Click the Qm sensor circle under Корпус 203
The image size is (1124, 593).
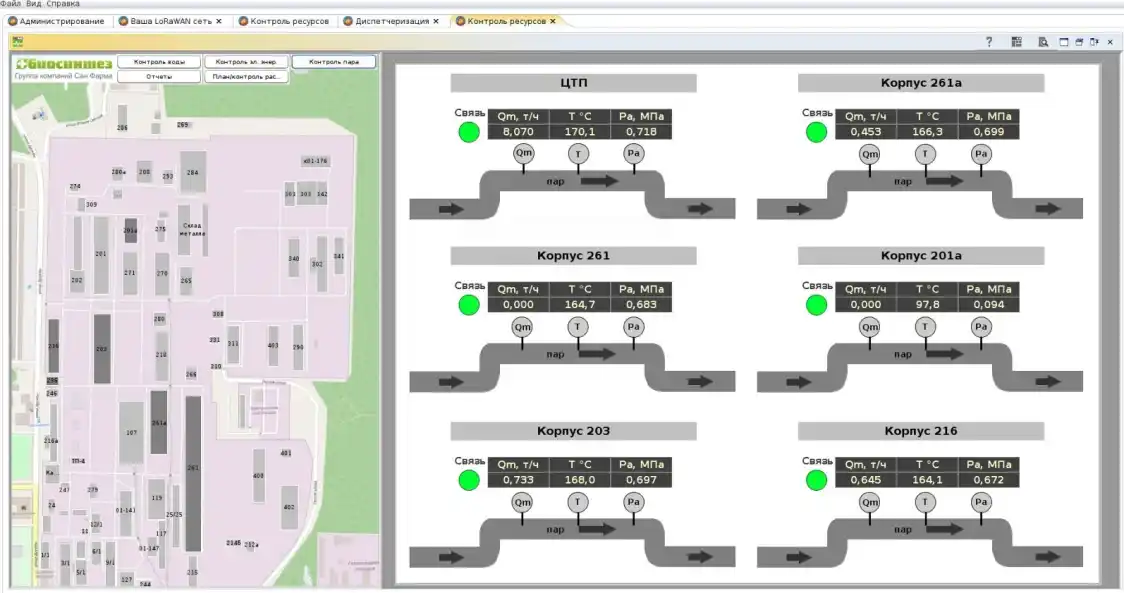click(x=522, y=503)
